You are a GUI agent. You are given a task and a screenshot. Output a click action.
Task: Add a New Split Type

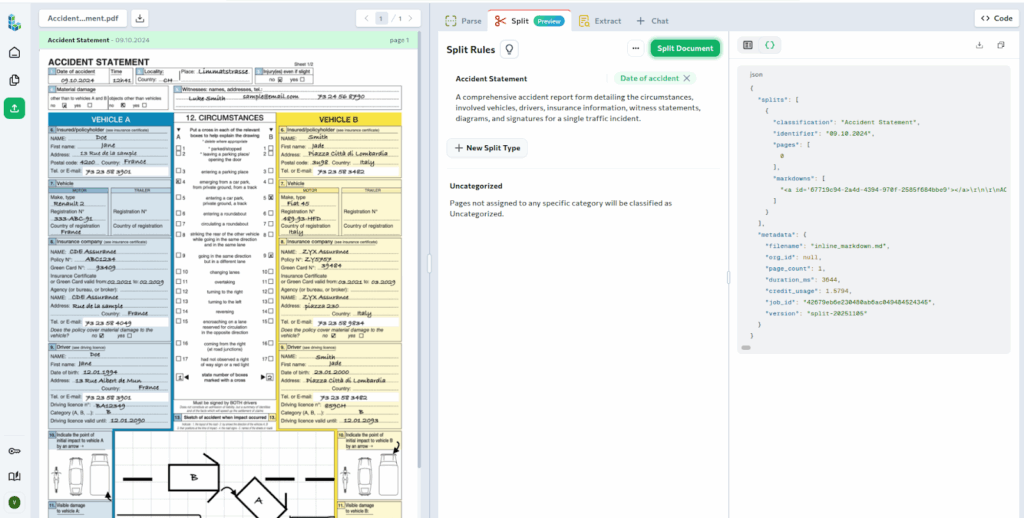click(x=487, y=148)
